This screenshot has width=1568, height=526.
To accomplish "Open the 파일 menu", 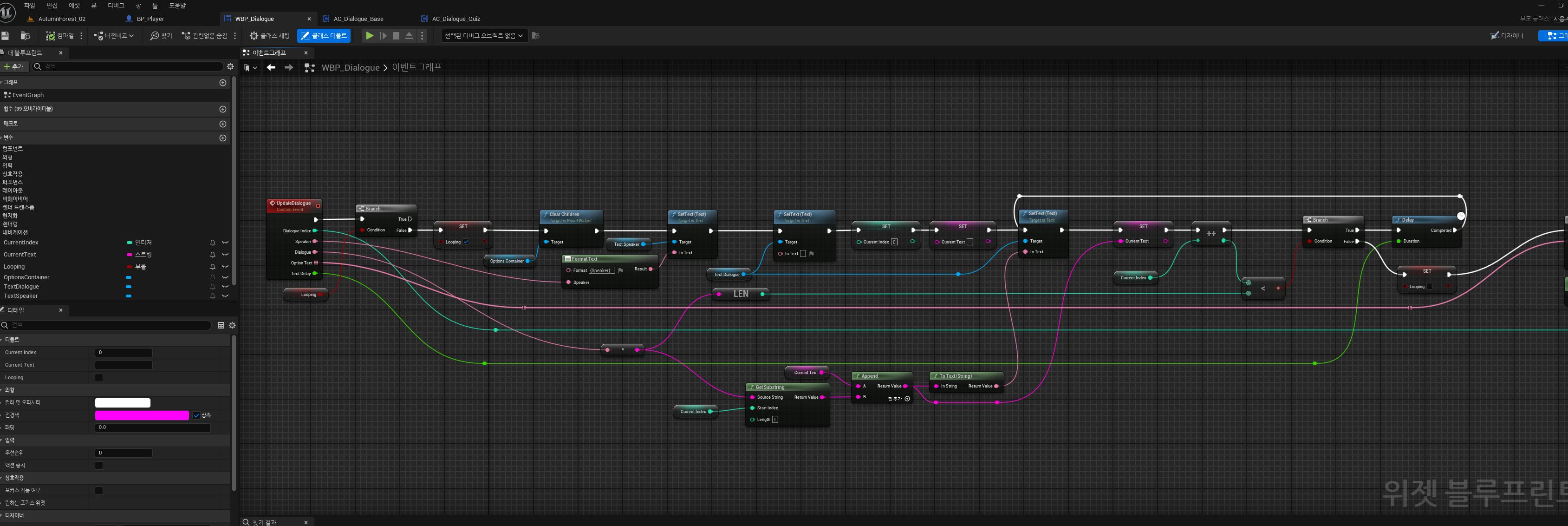I will [x=30, y=6].
